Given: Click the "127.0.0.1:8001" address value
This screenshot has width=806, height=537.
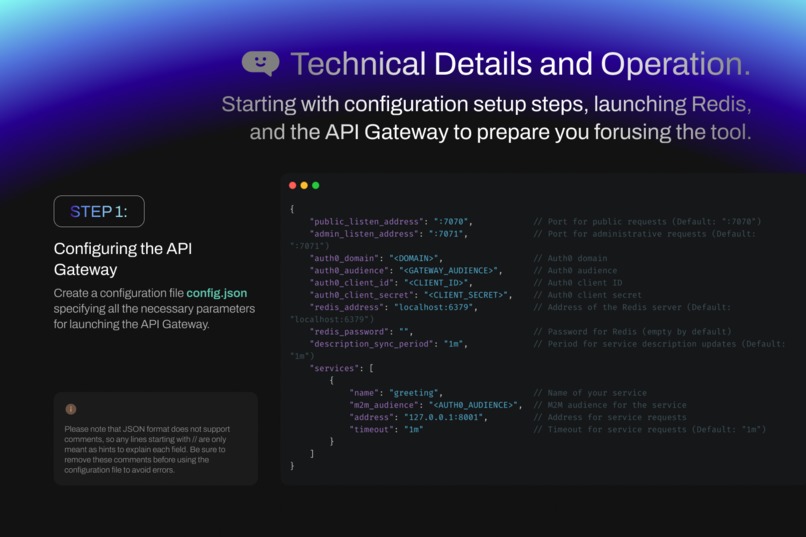Looking at the screenshot, I should pyautogui.click(x=443, y=417).
